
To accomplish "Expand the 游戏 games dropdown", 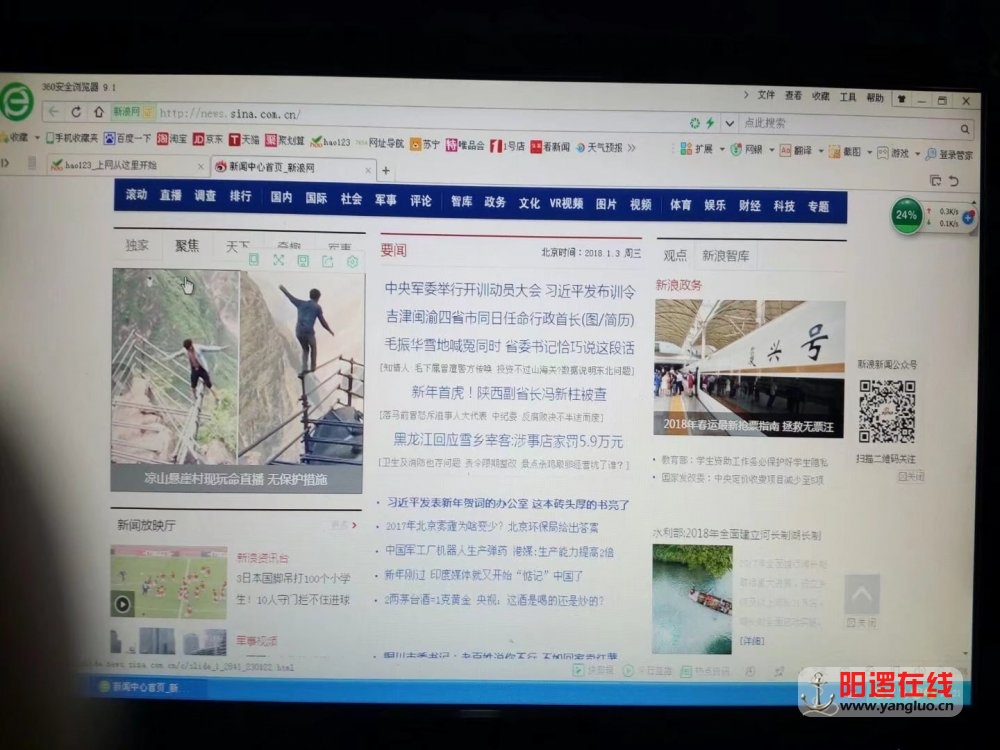I will pos(917,154).
